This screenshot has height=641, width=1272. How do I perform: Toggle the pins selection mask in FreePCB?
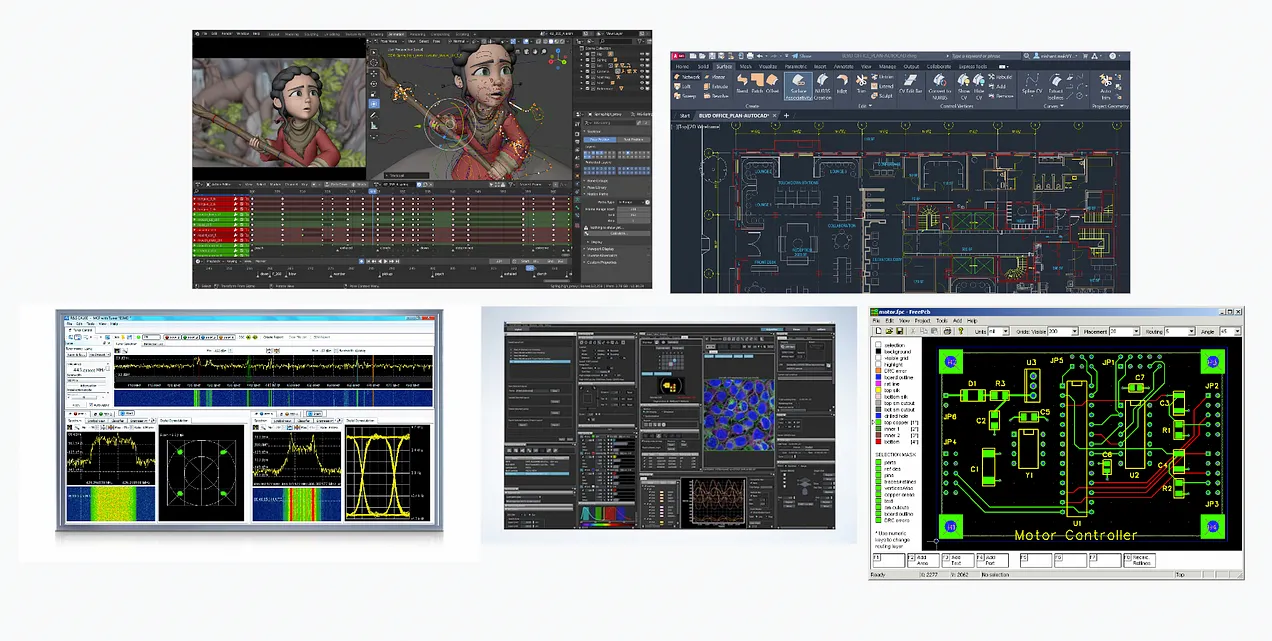pos(877,474)
